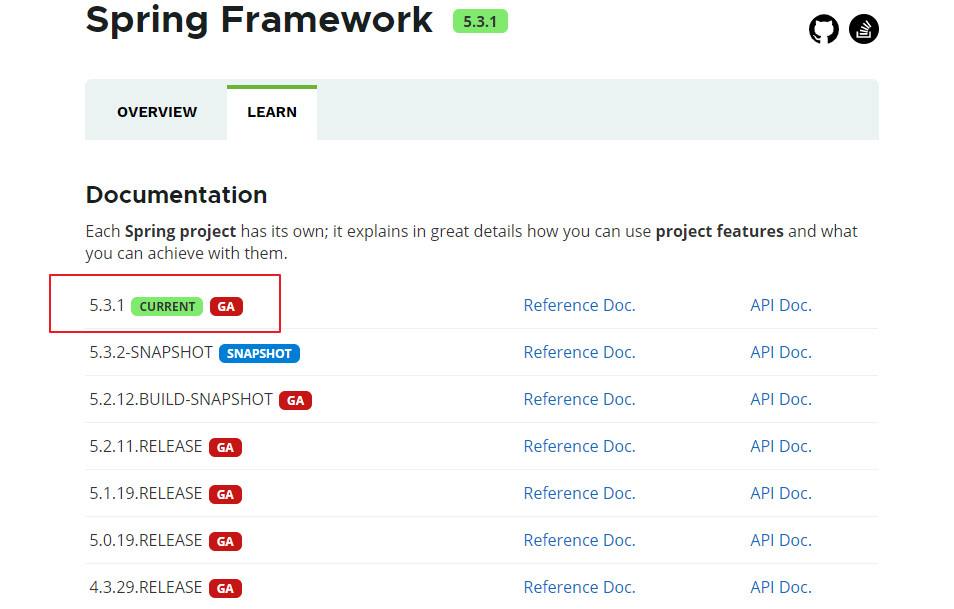The width and height of the screenshot is (954, 609).
Task: Open Reference Doc. for 4.3.29.RELEASE
Action: pos(579,587)
